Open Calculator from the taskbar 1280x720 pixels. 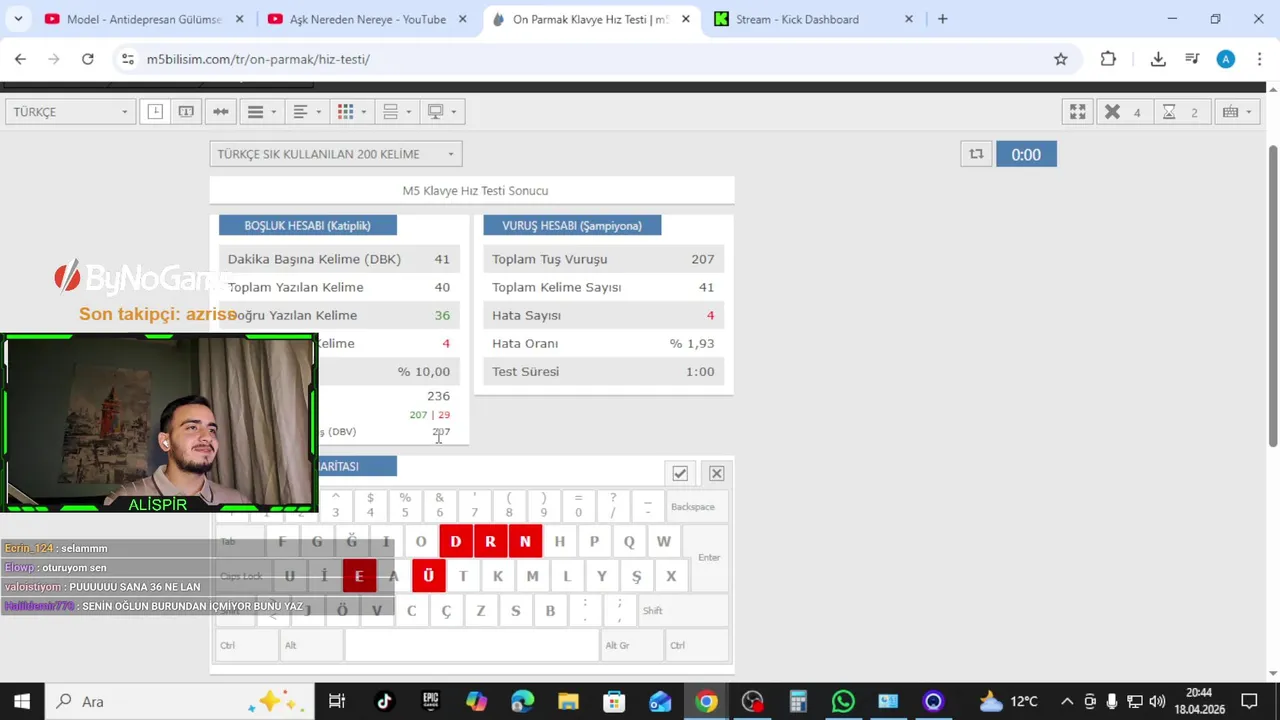coord(798,701)
